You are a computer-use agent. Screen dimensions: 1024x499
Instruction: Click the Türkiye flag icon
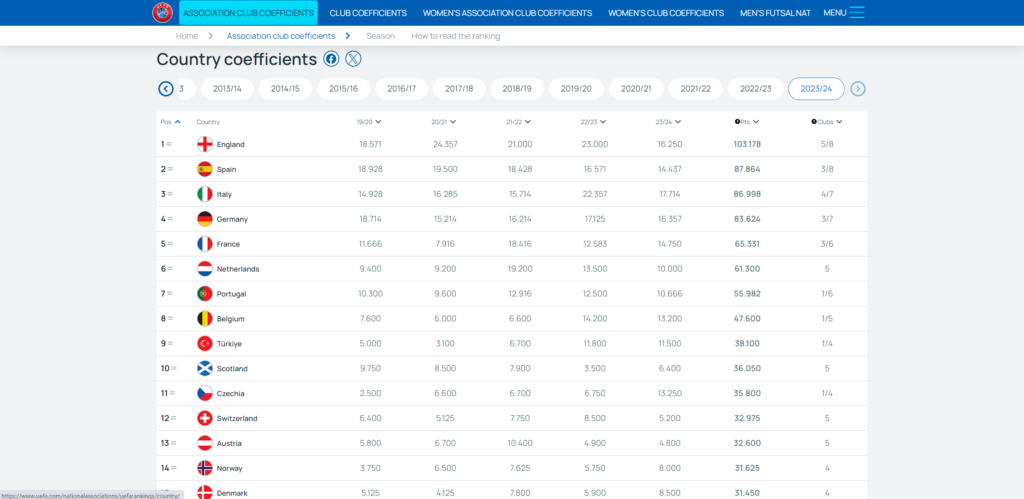(205, 343)
